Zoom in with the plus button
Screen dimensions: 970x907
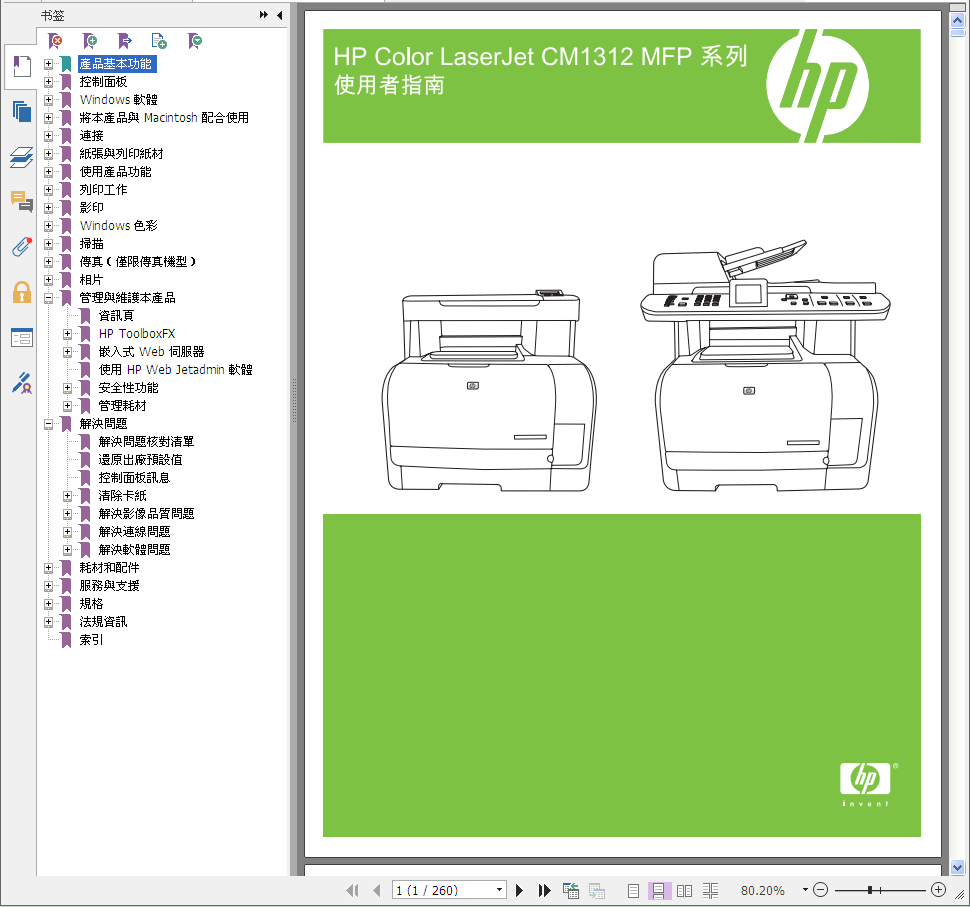click(938, 890)
